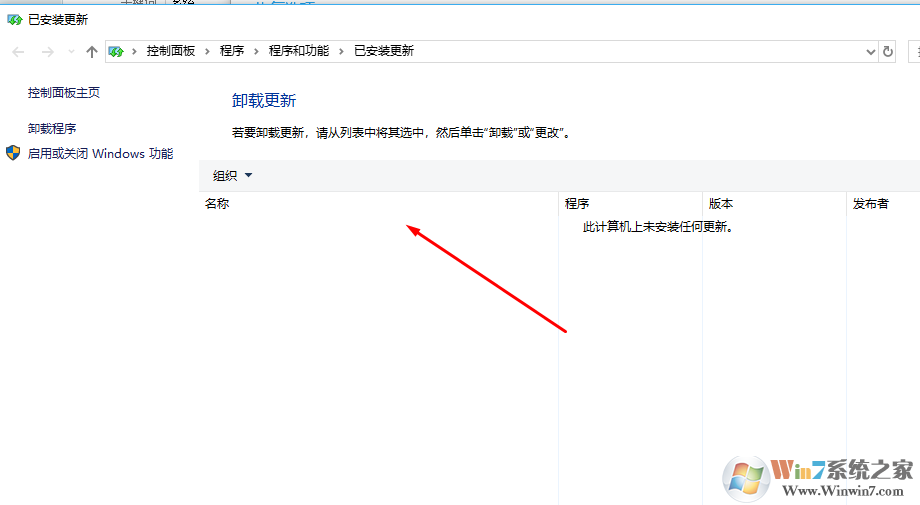
Task: Click the breadcrumb chevron after the location icon
Action: click(134, 52)
